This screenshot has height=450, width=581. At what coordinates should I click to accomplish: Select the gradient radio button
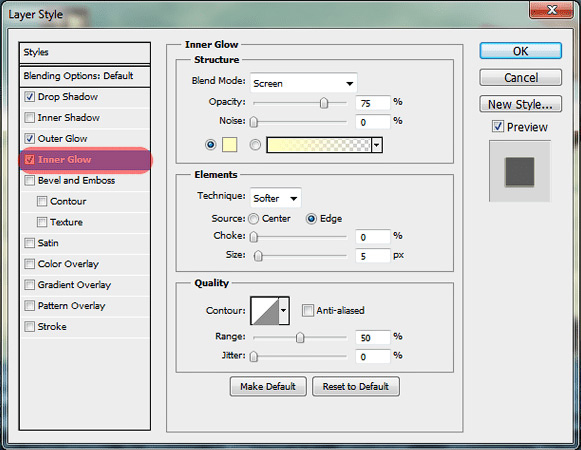[x=255, y=145]
